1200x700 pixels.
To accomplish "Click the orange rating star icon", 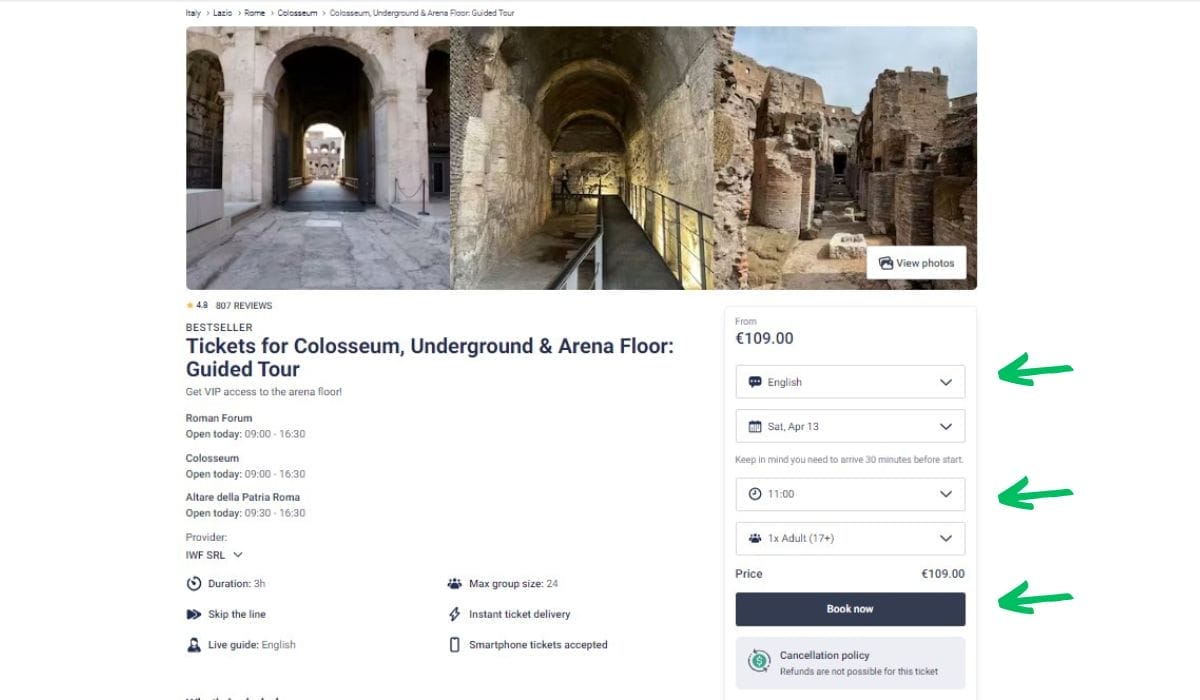I will coord(190,306).
